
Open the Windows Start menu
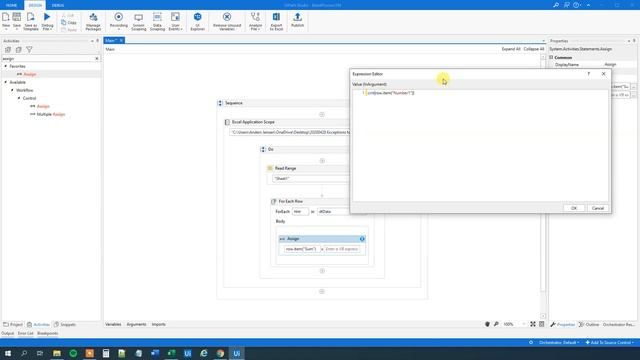[8, 353]
